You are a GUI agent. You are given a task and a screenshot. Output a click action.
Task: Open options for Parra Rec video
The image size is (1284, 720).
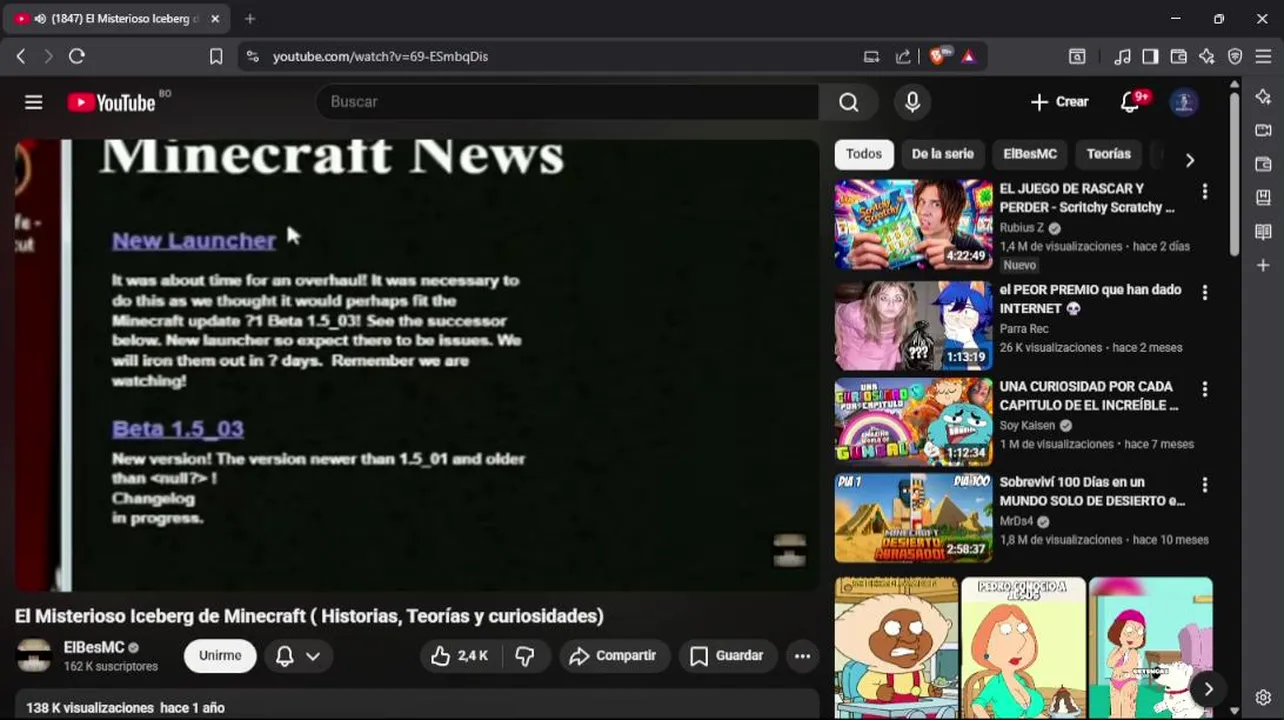pos(1205,292)
